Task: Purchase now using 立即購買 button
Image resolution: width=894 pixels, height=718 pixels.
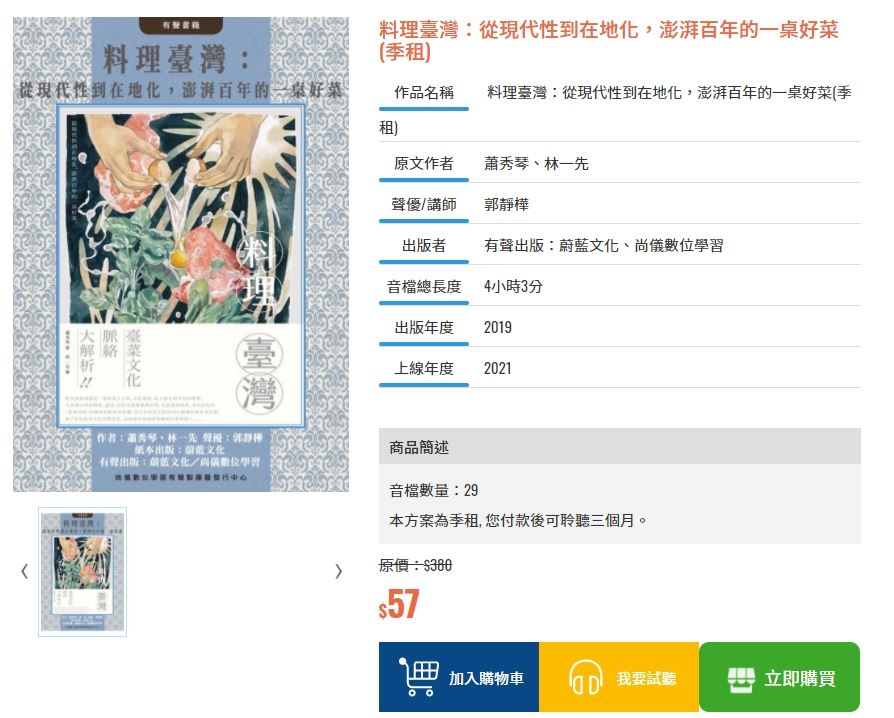Action: tap(779, 677)
